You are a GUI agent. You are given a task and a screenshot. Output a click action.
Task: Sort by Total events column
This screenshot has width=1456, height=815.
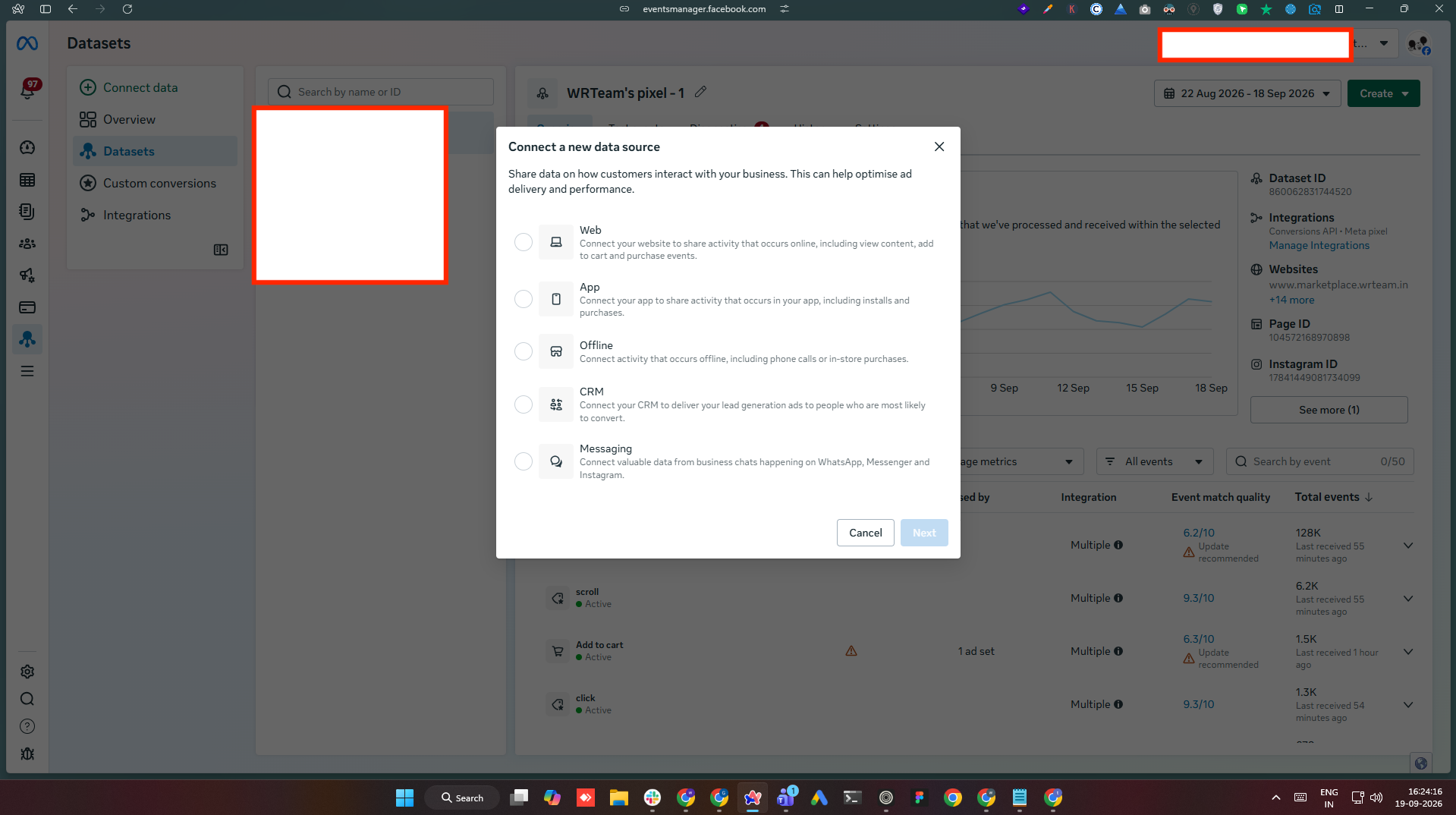[x=1333, y=497]
